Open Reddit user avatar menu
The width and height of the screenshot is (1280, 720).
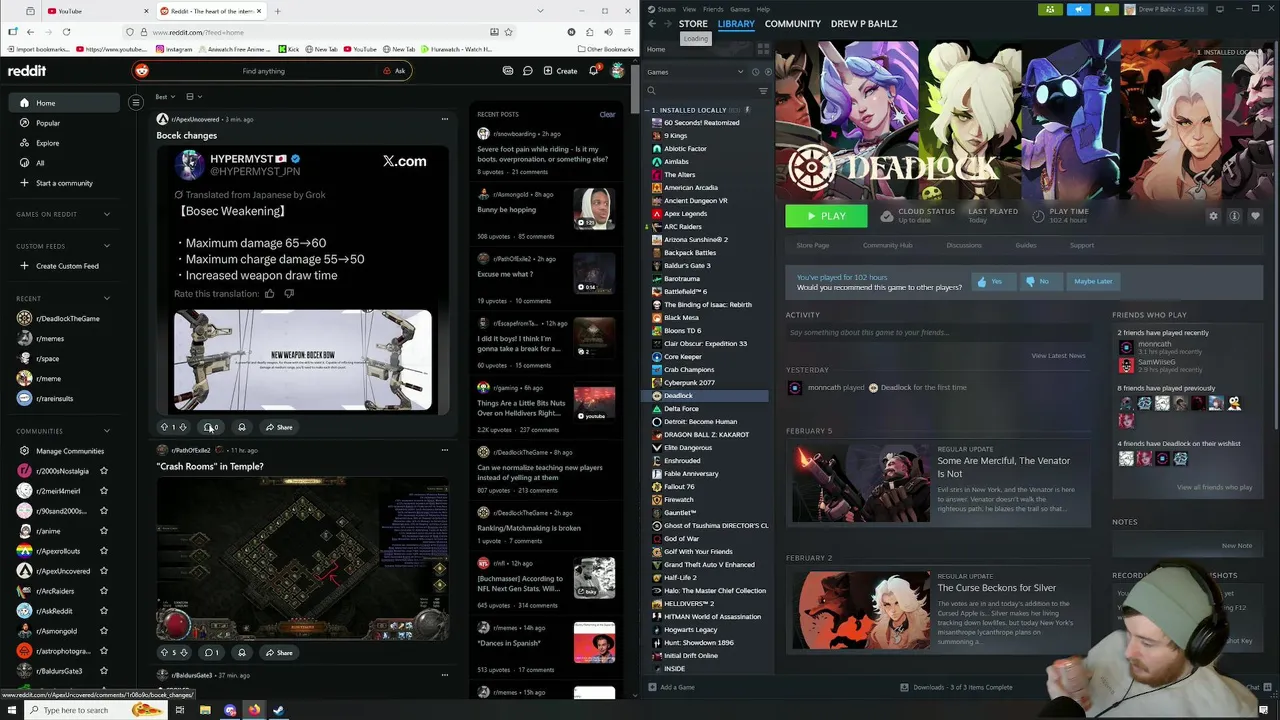(618, 71)
